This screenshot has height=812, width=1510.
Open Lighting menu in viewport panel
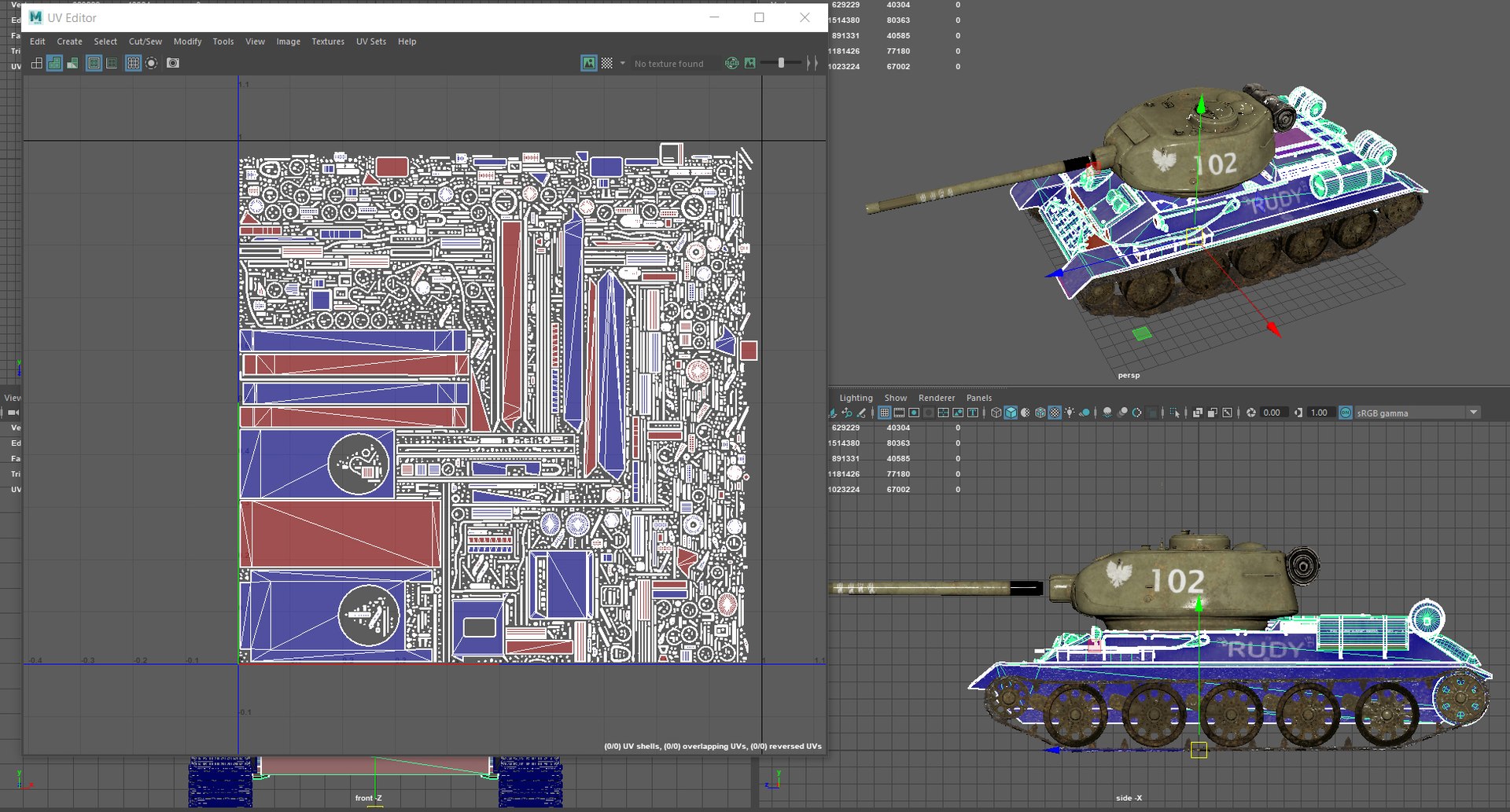856,398
